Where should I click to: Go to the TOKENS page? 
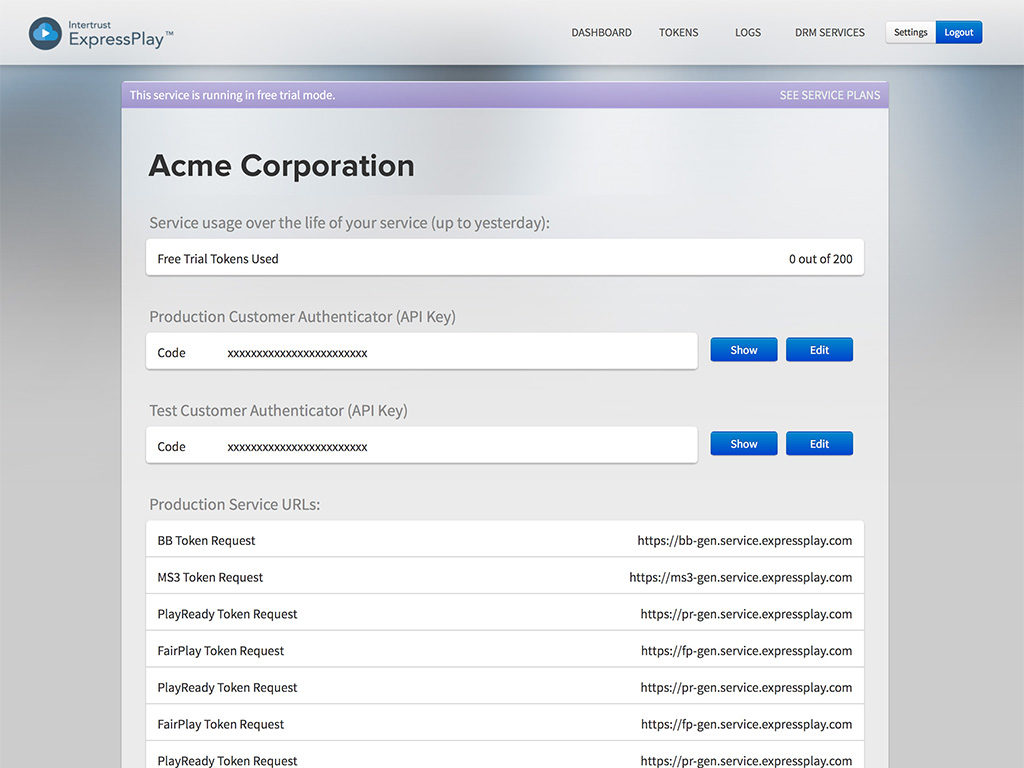(678, 33)
